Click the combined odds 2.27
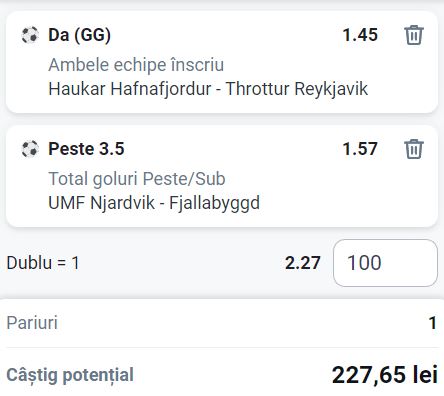 [x=303, y=263]
